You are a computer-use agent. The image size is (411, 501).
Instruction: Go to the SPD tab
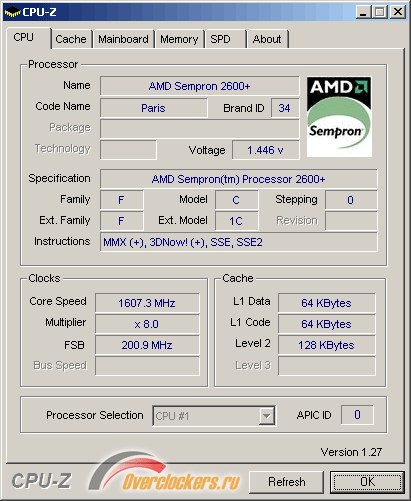[226, 39]
